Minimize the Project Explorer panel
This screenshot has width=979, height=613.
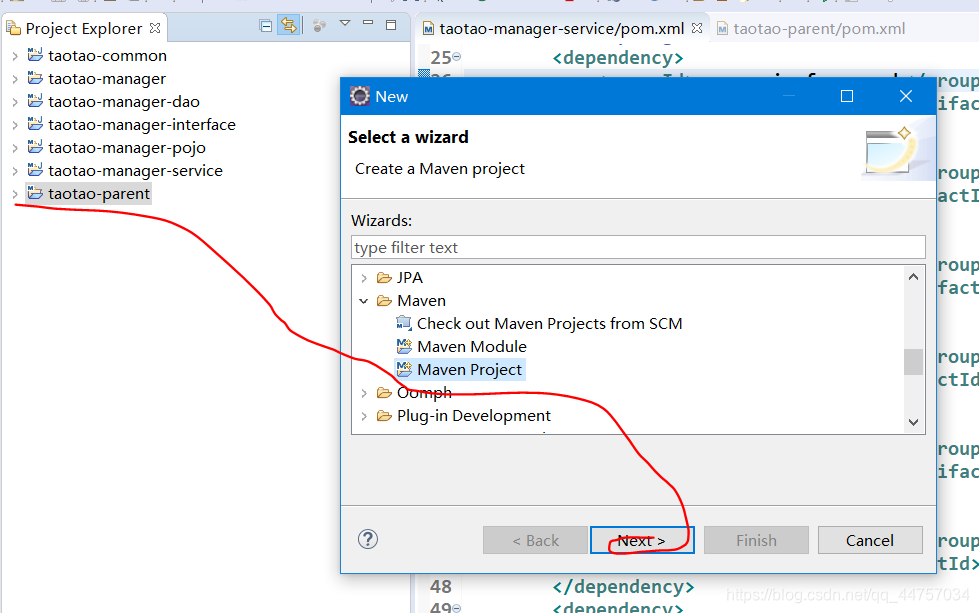368,23
